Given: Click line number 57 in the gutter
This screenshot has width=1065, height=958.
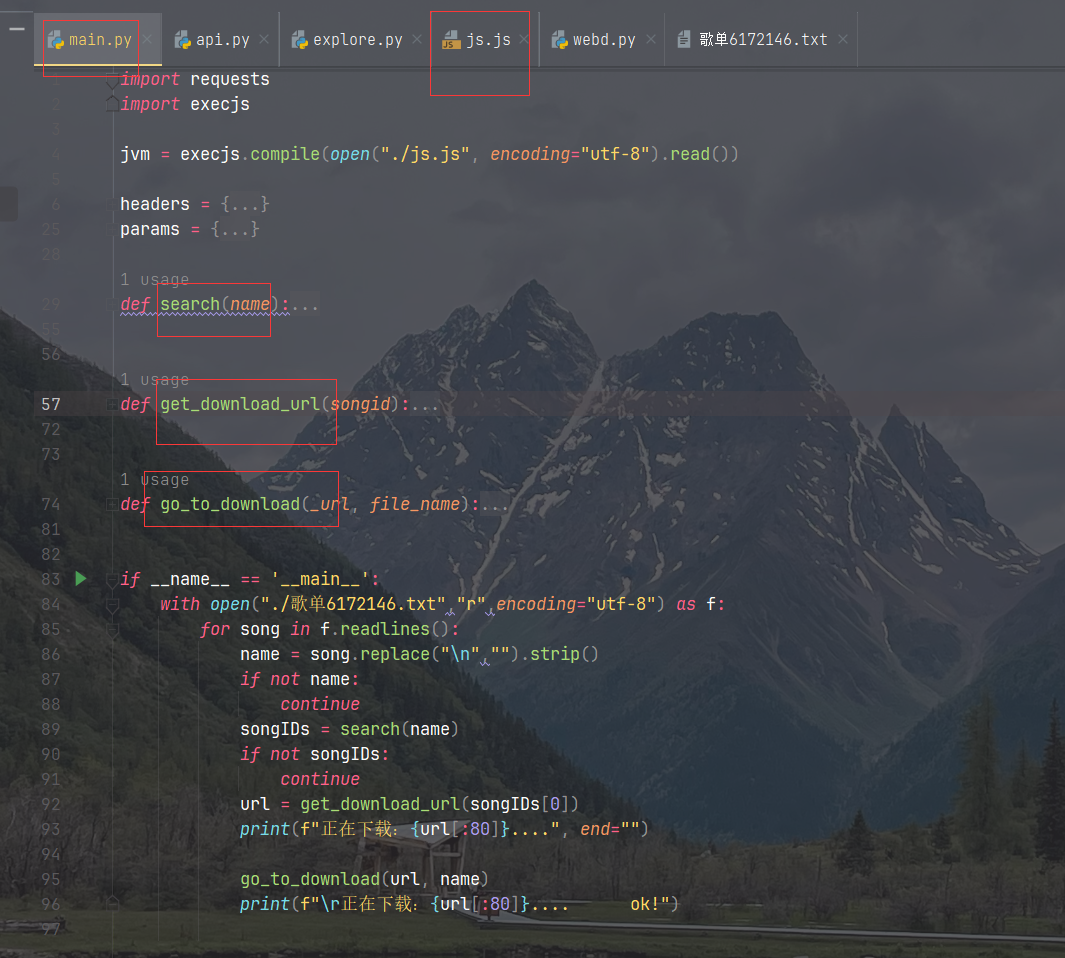Looking at the screenshot, I should (x=51, y=405).
